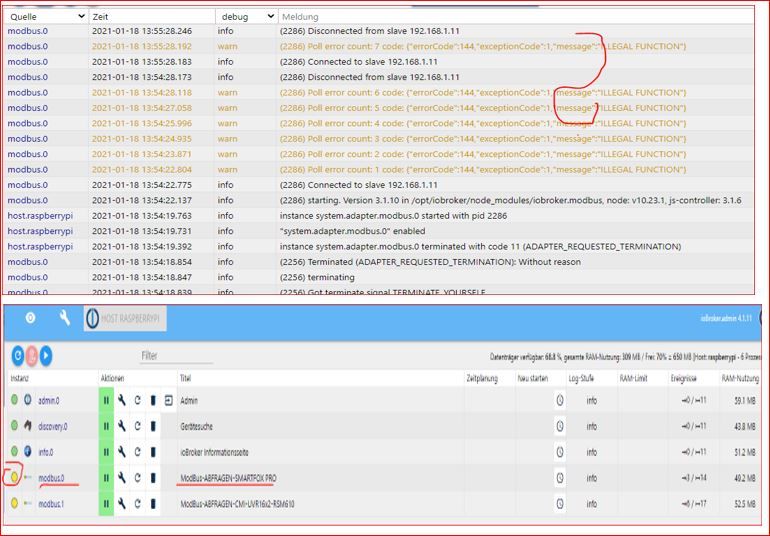The image size is (770, 536).
Task: Edit restart schedule clock for info.0
Action: pos(560,452)
